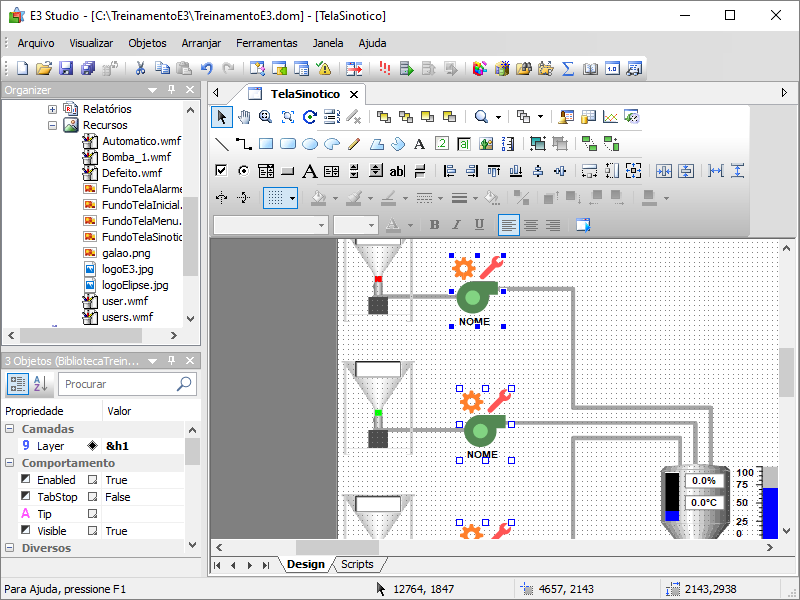Create a new file from the toolbar

click(x=22, y=68)
